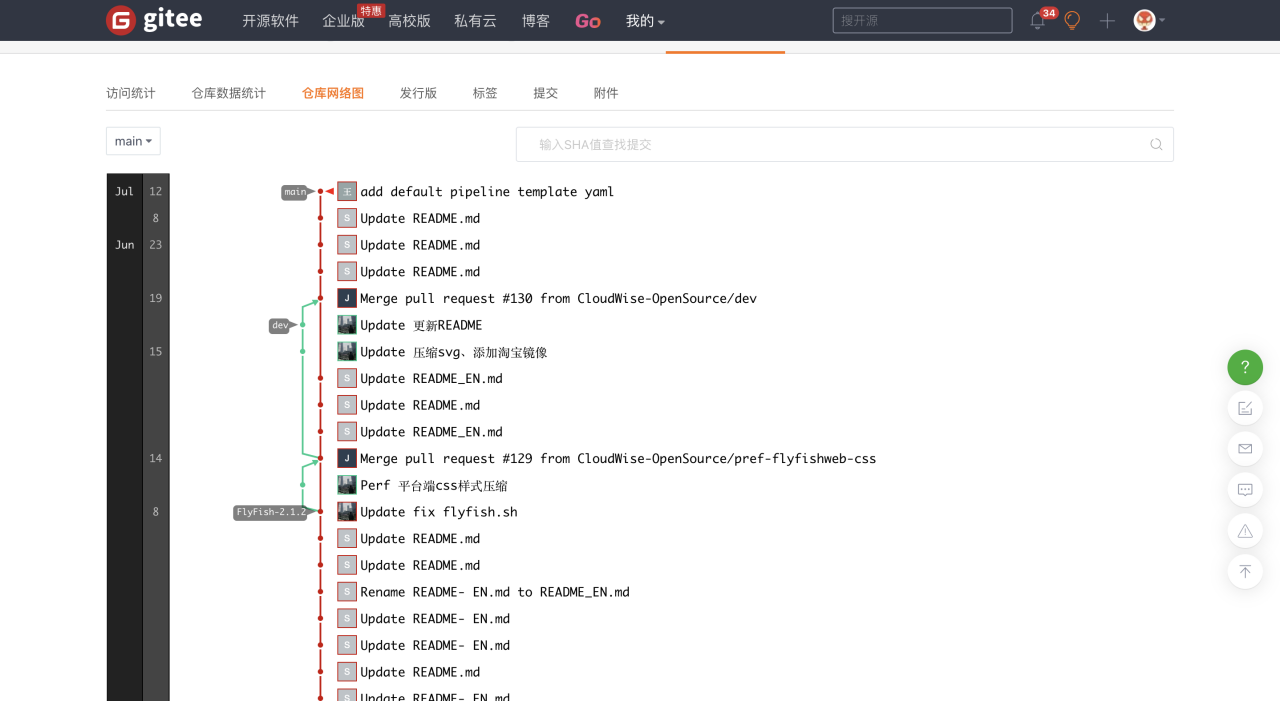This screenshot has height=701, width=1280.
Task: Click the Jul month label in timeline
Action: pos(124,191)
